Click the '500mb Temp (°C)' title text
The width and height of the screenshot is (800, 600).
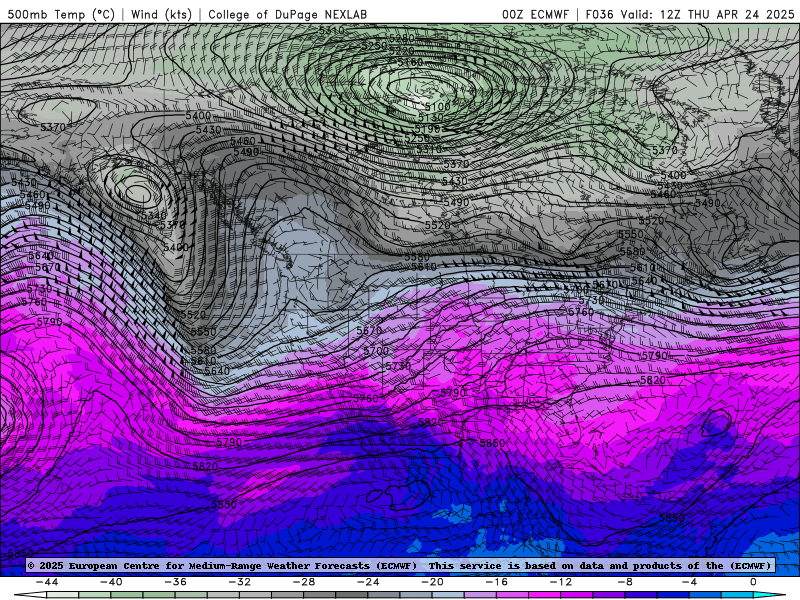pos(61,14)
